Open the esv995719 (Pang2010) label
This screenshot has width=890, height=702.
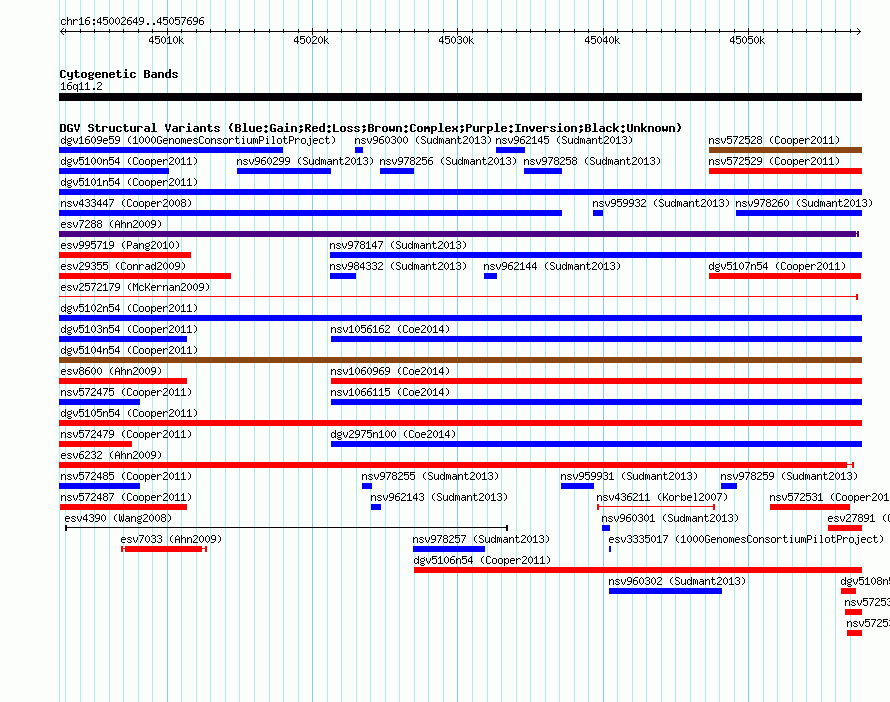point(120,245)
